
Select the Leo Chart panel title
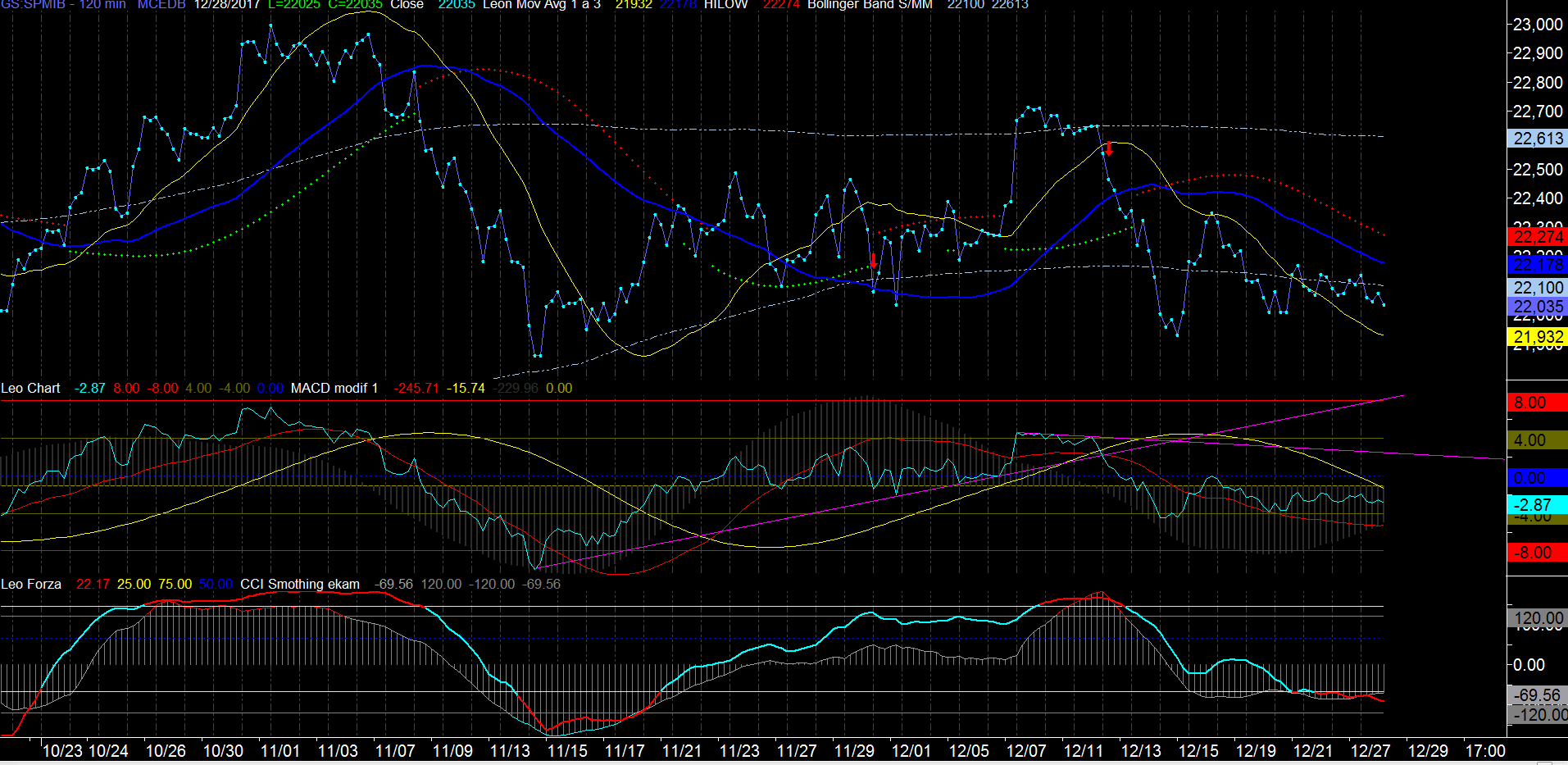click(x=30, y=388)
